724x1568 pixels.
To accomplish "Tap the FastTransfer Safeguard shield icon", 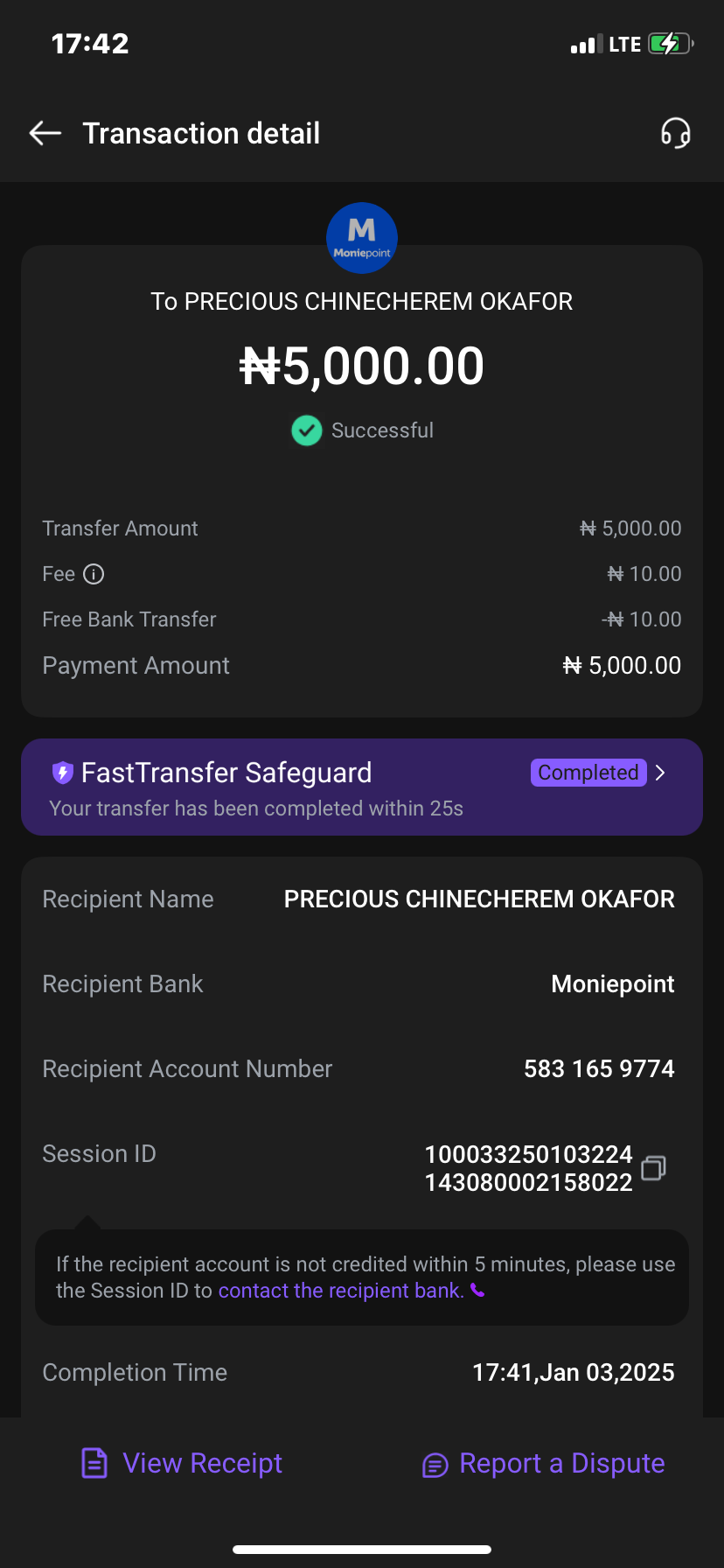I will [62, 773].
